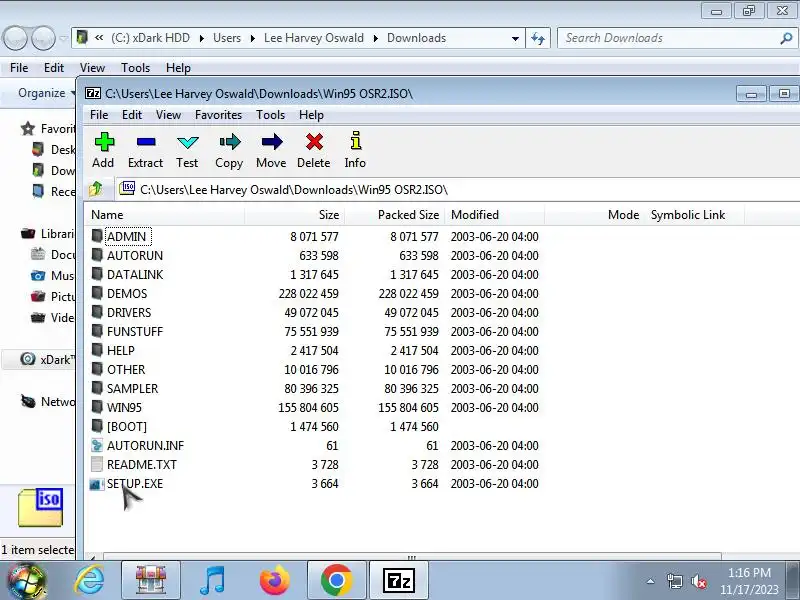Select the AUTORUN folder row
The image size is (800, 600).
(315, 256)
